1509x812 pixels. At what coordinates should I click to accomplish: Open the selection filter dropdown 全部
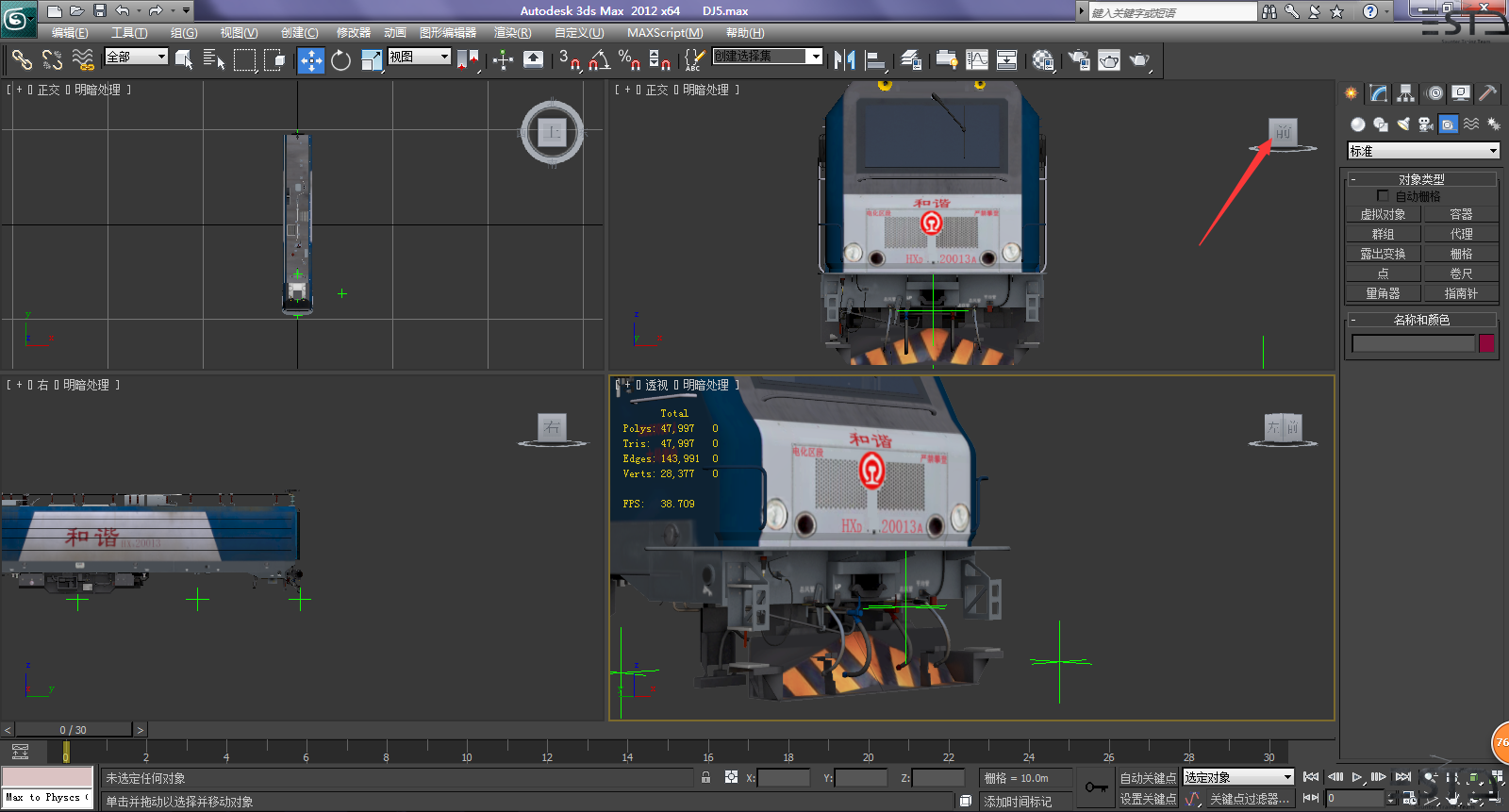click(136, 57)
